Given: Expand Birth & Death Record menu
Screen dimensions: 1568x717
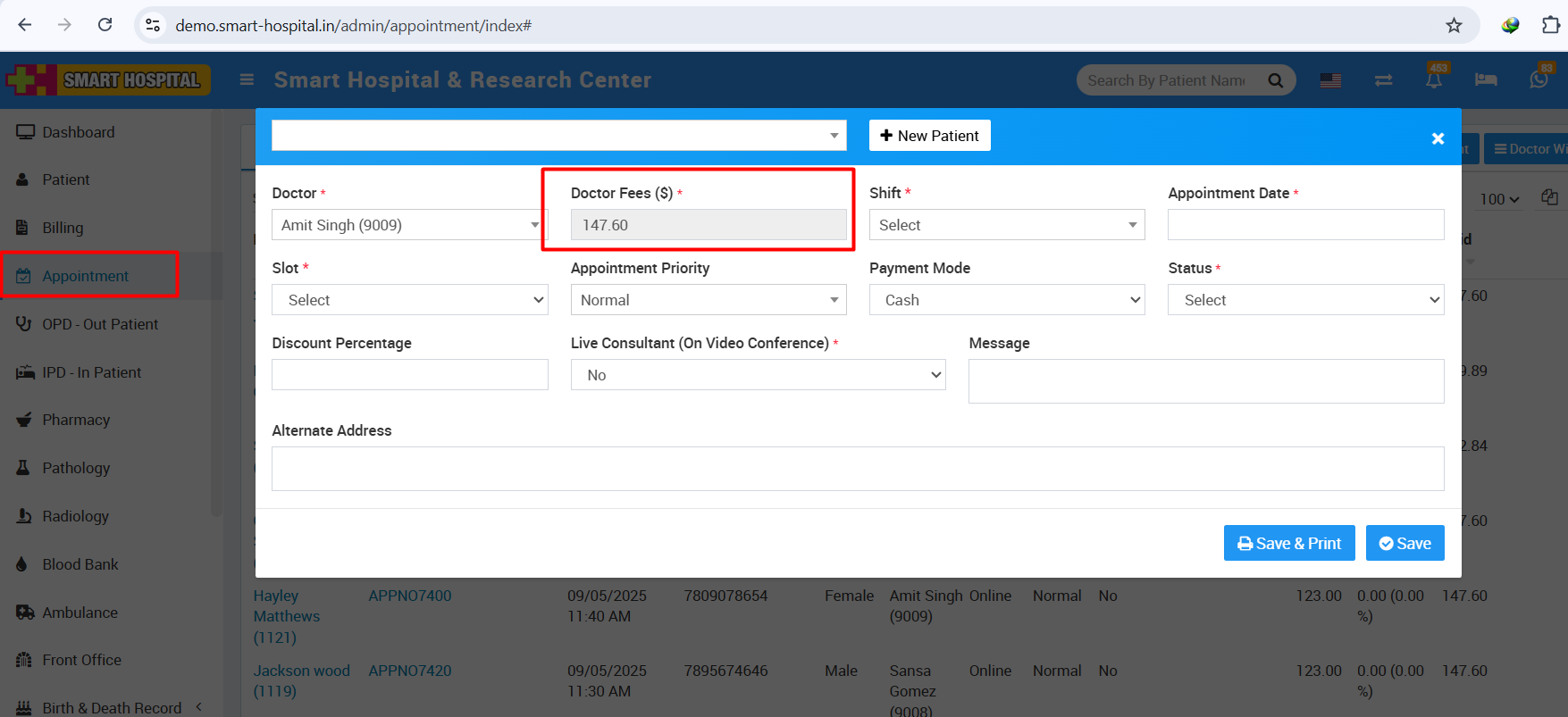Looking at the screenshot, I should coord(112,707).
